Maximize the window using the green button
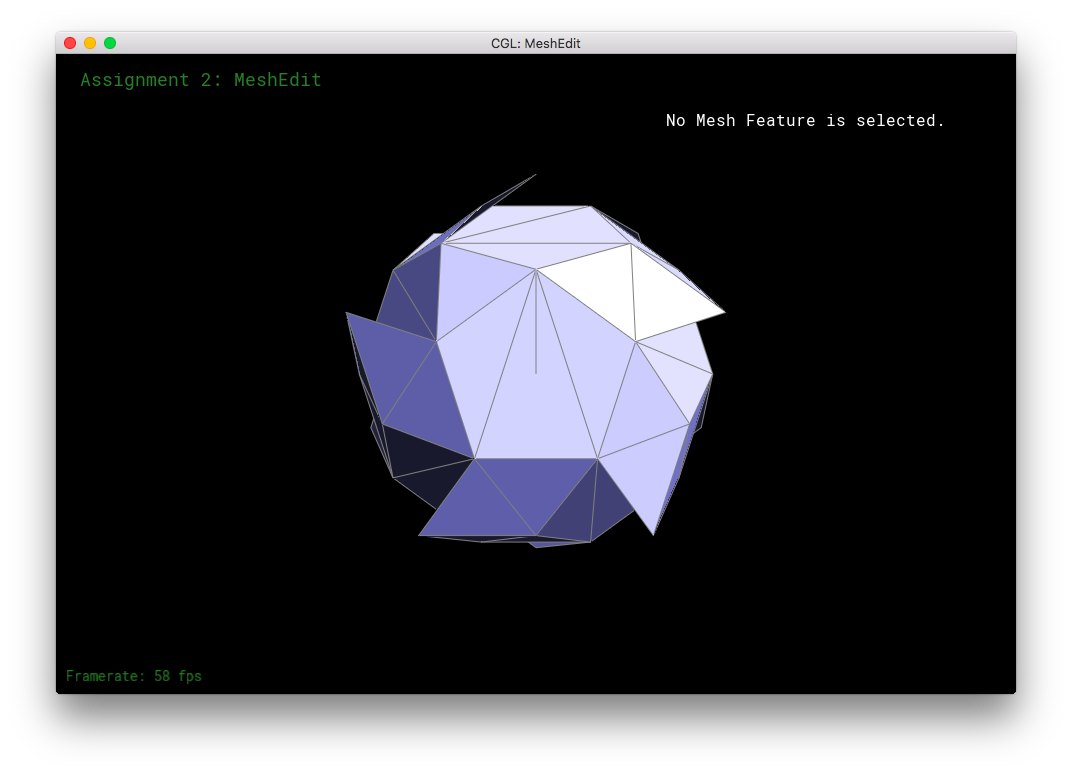1072x774 pixels. click(x=110, y=43)
